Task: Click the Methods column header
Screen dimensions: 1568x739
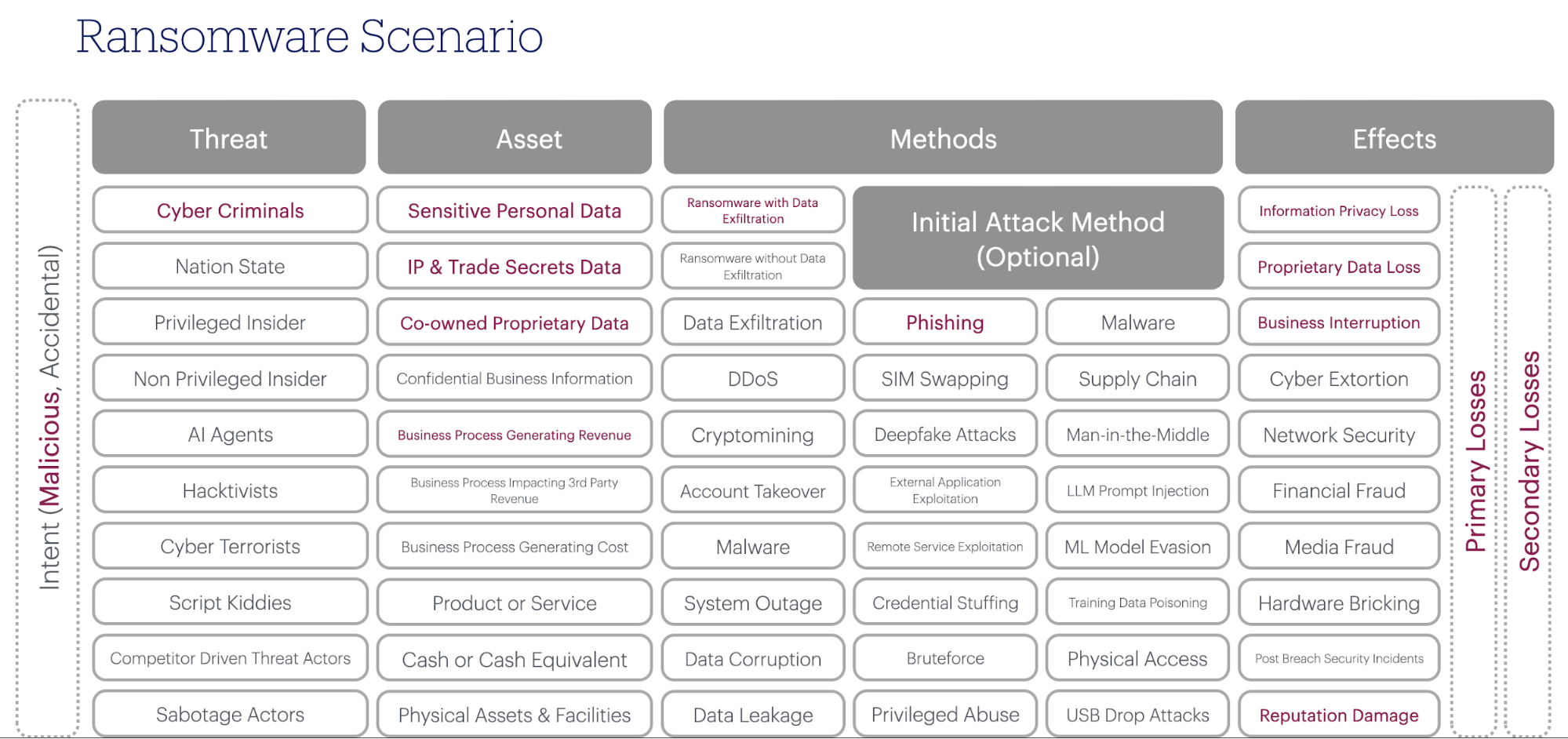Action: pos(943,138)
